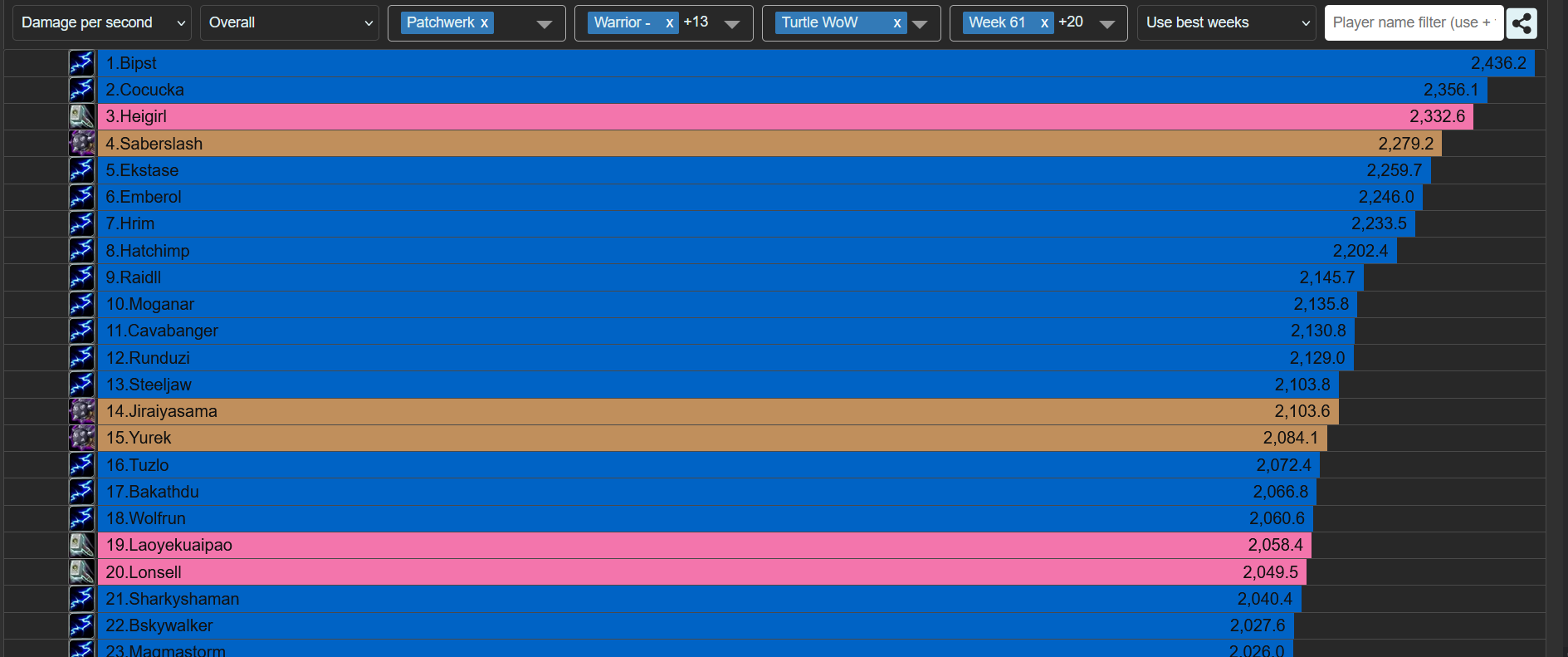
Task: Click the 2,027.6 DPS value
Action: (x=1258, y=625)
